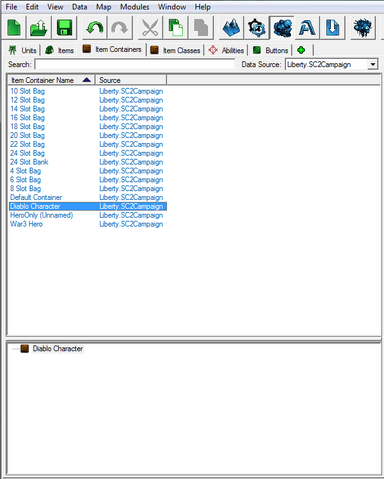Select the 22 Slot Bag row

click(x=87, y=144)
